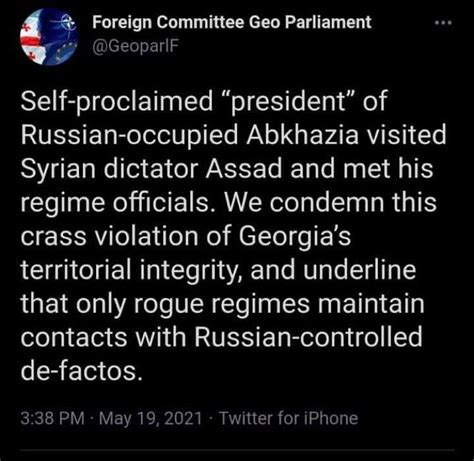Click the opening word Self-proclaimed
This screenshot has width=474, height=461.
117,101
